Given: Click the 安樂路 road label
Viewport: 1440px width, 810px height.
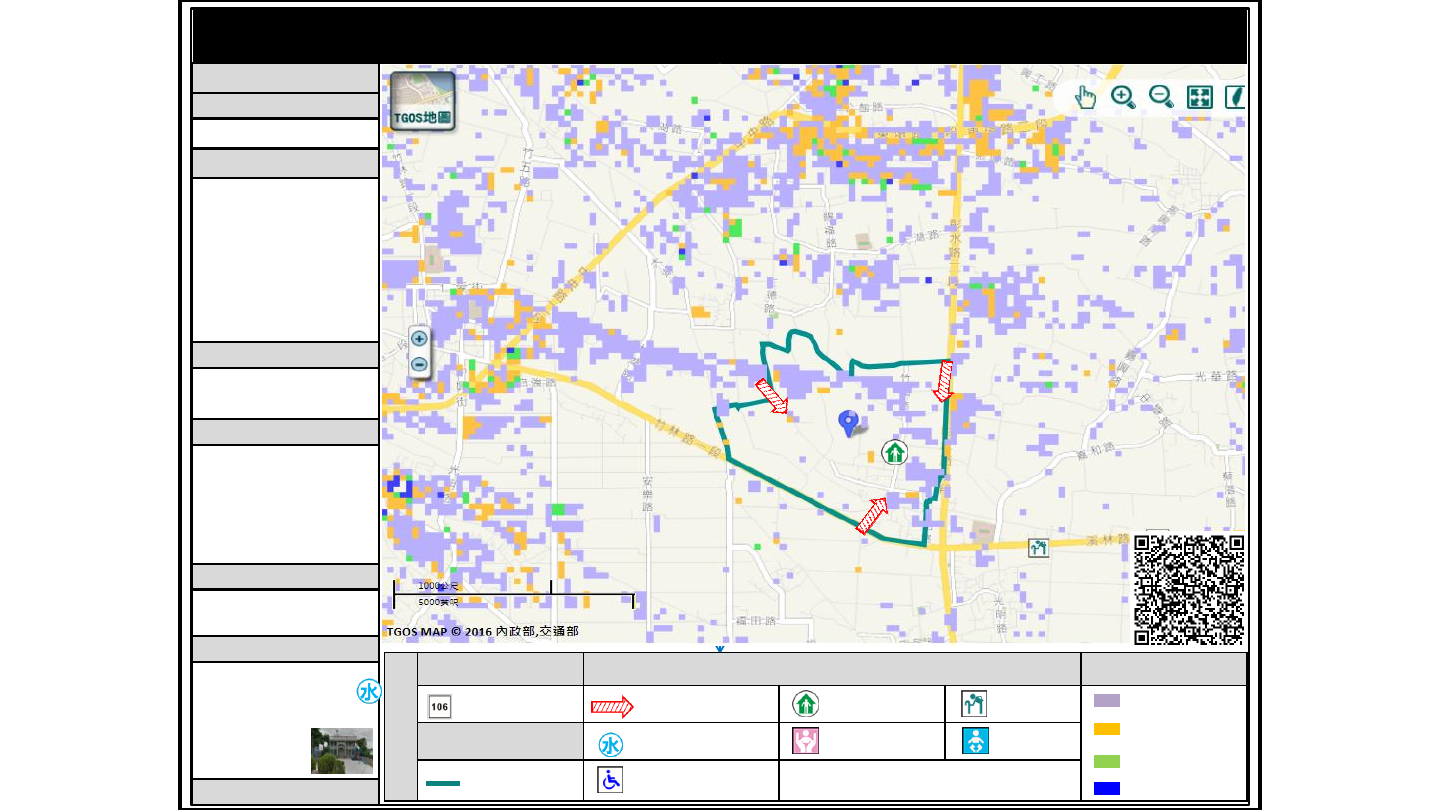Looking at the screenshot, I should (x=647, y=496).
